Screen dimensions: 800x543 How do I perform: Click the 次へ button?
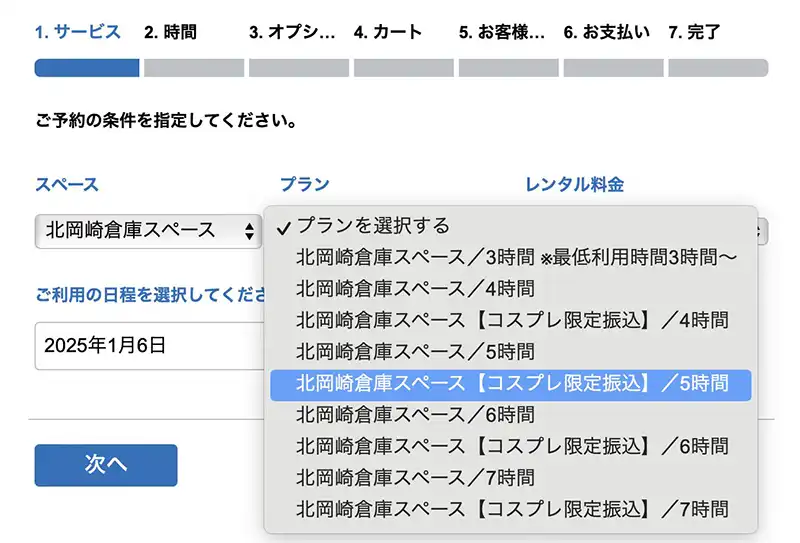point(106,465)
